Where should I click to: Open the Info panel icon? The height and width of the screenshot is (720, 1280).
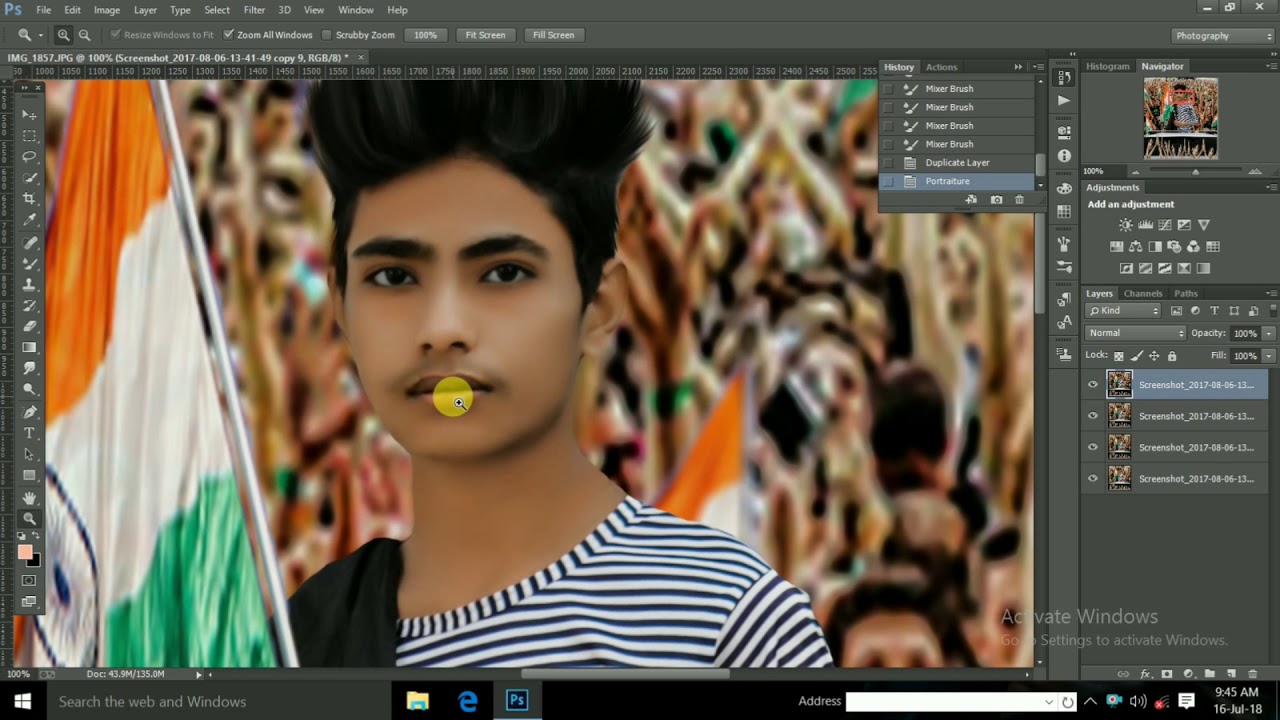click(x=1064, y=156)
